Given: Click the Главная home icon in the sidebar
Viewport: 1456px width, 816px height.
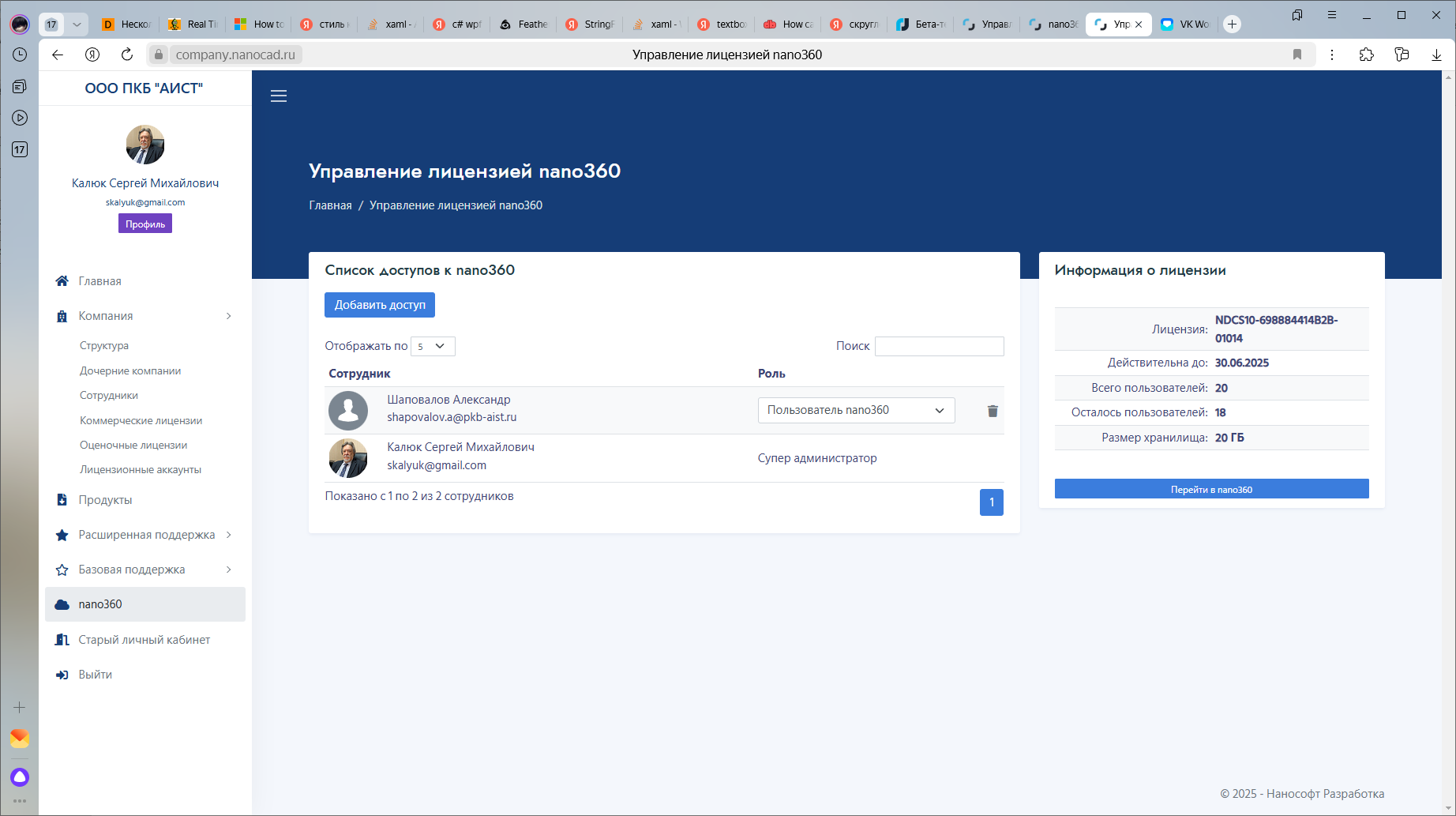Looking at the screenshot, I should pyautogui.click(x=62, y=281).
